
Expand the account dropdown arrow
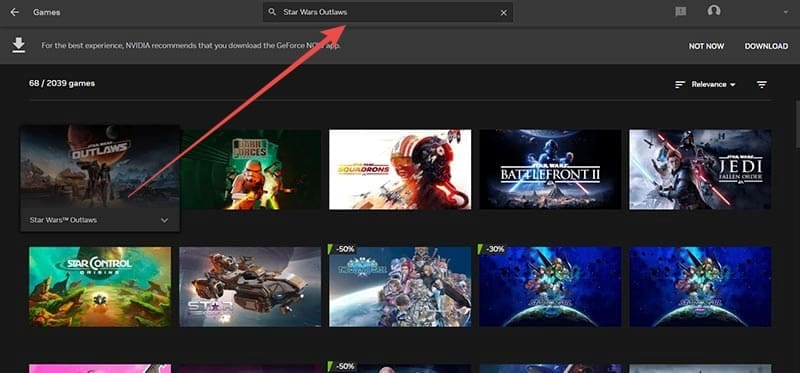tap(785, 12)
